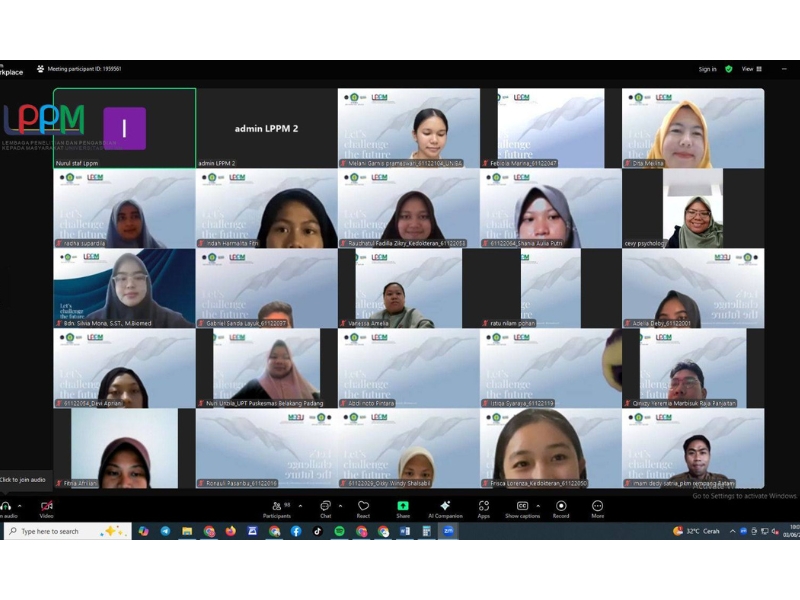Open the Chat panel icon
The image size is (800, 600).
[325, 506]
